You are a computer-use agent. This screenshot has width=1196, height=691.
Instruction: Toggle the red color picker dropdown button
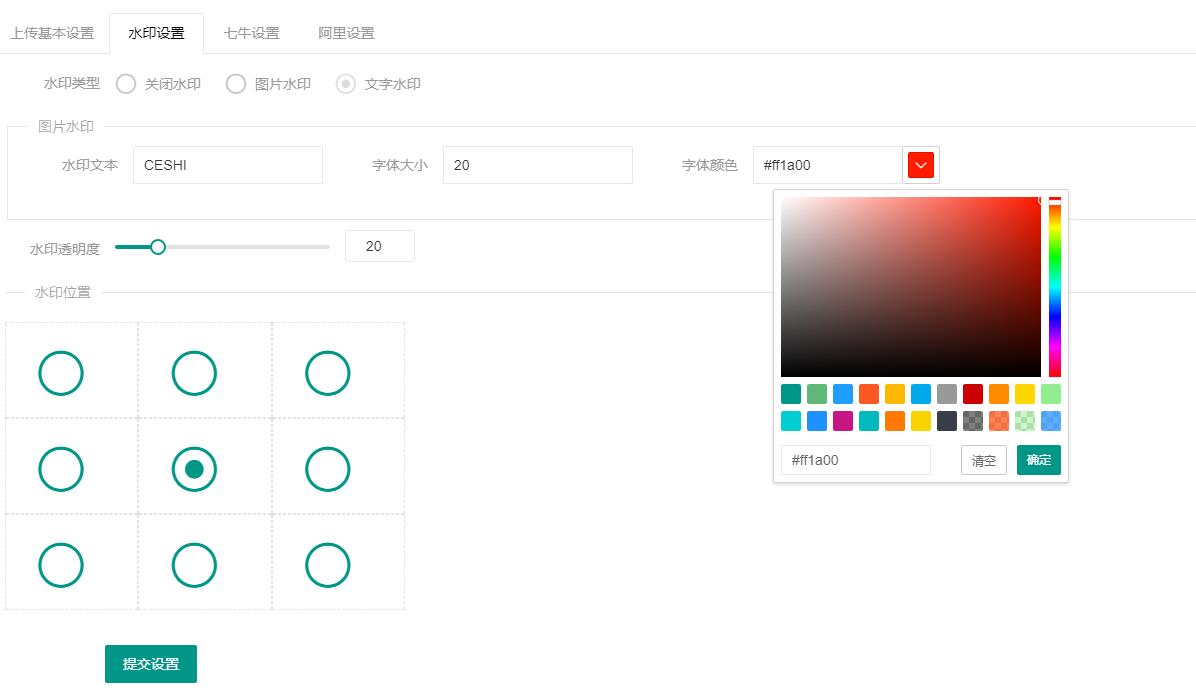pyautogui.click(x=921, y=165)
